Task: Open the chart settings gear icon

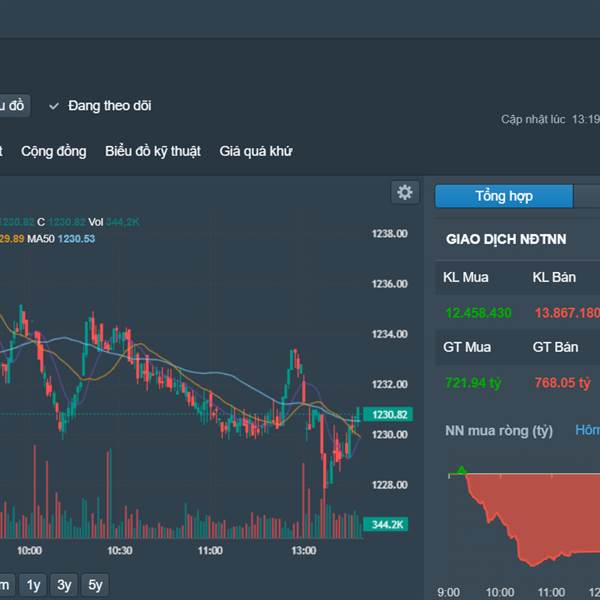Action: (405, 192)
